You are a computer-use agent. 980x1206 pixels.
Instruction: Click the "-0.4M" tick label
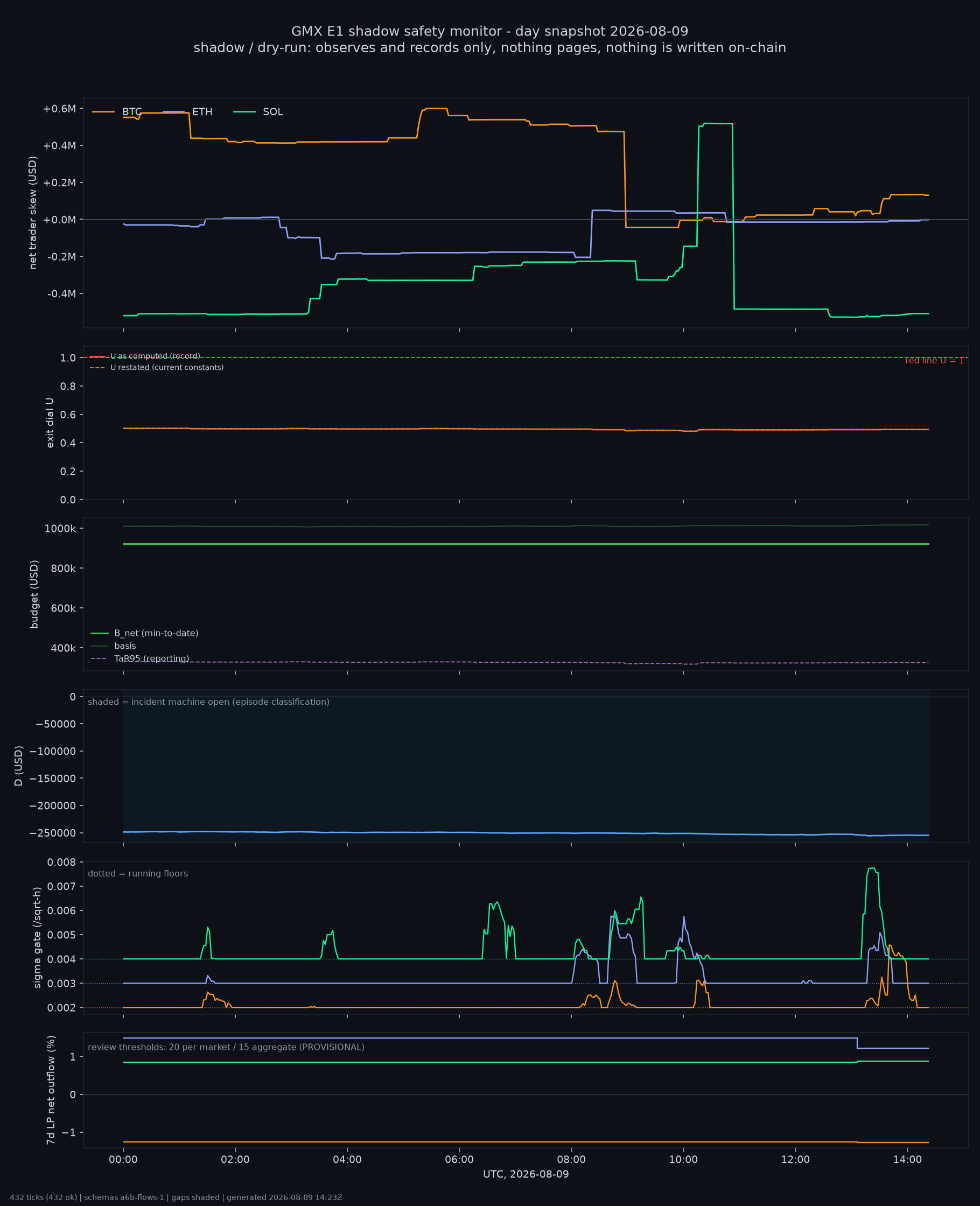coord(61,293)
